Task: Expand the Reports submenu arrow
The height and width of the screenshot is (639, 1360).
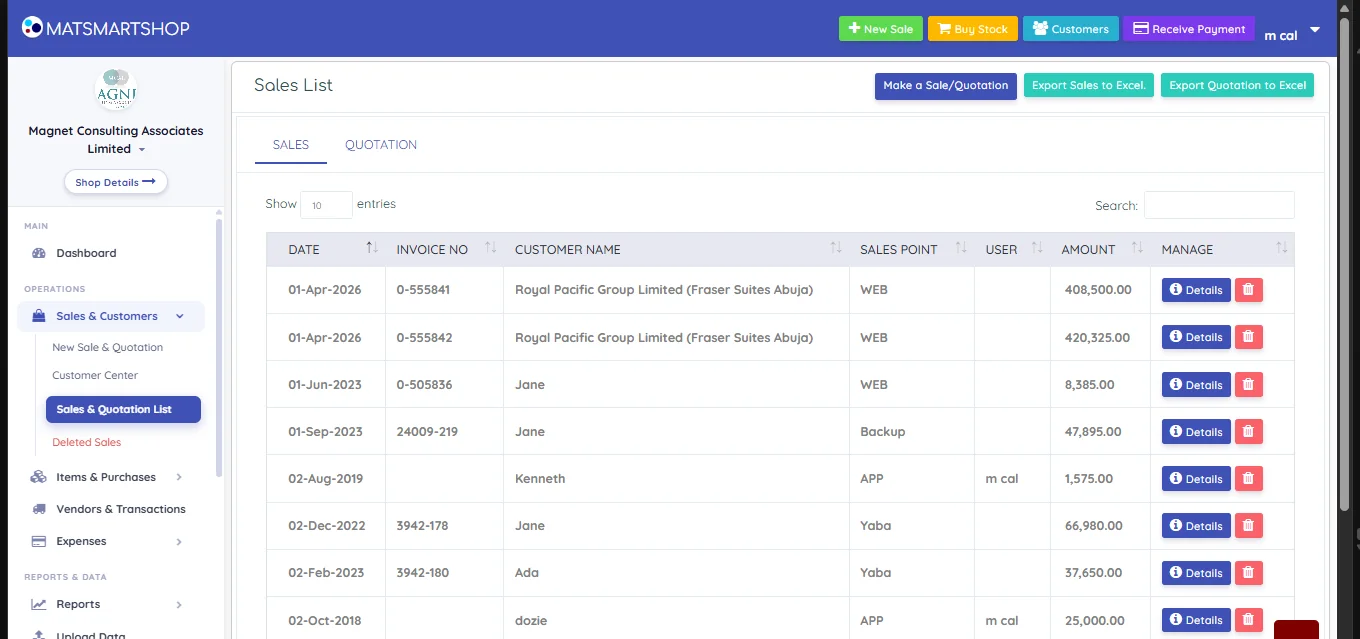Action: (179, 604)
